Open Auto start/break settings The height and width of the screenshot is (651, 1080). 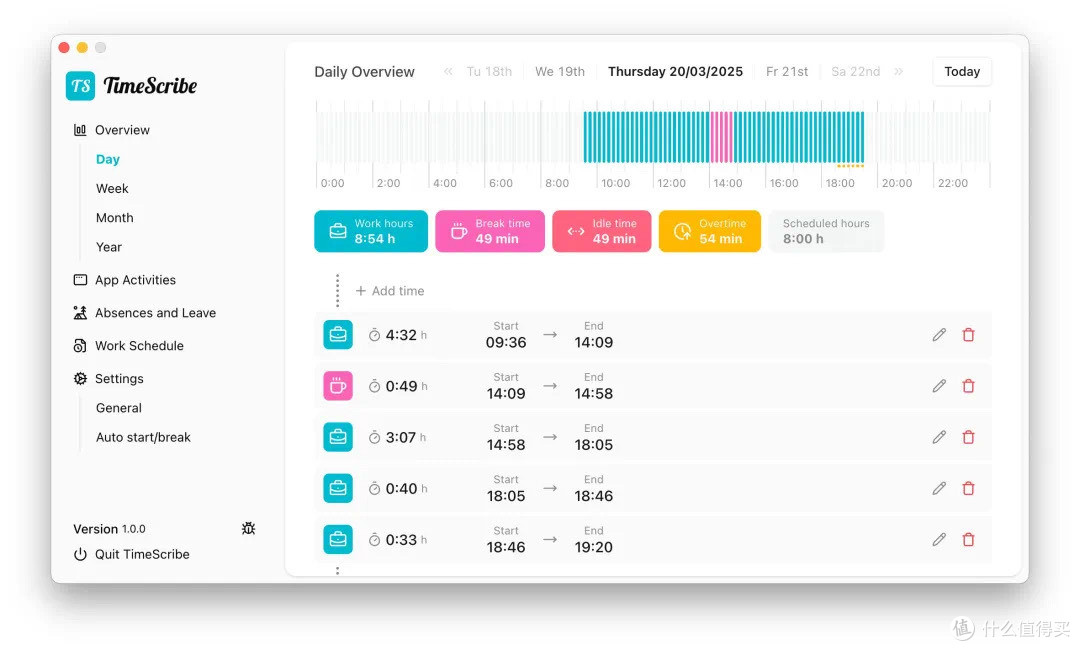tap(143, 437)
